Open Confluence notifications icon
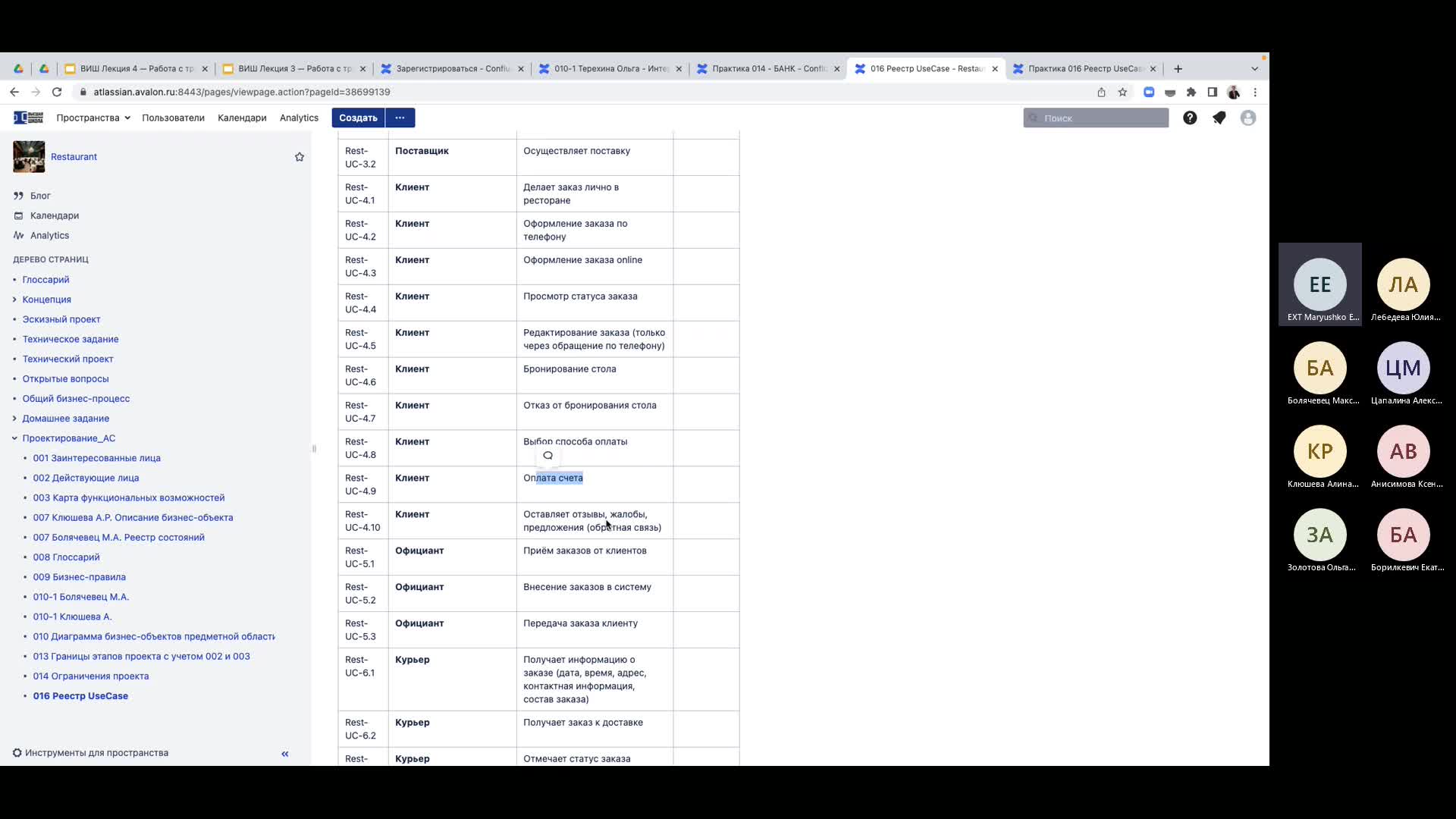The image size is (1456, 819). tap(1219, 118)
